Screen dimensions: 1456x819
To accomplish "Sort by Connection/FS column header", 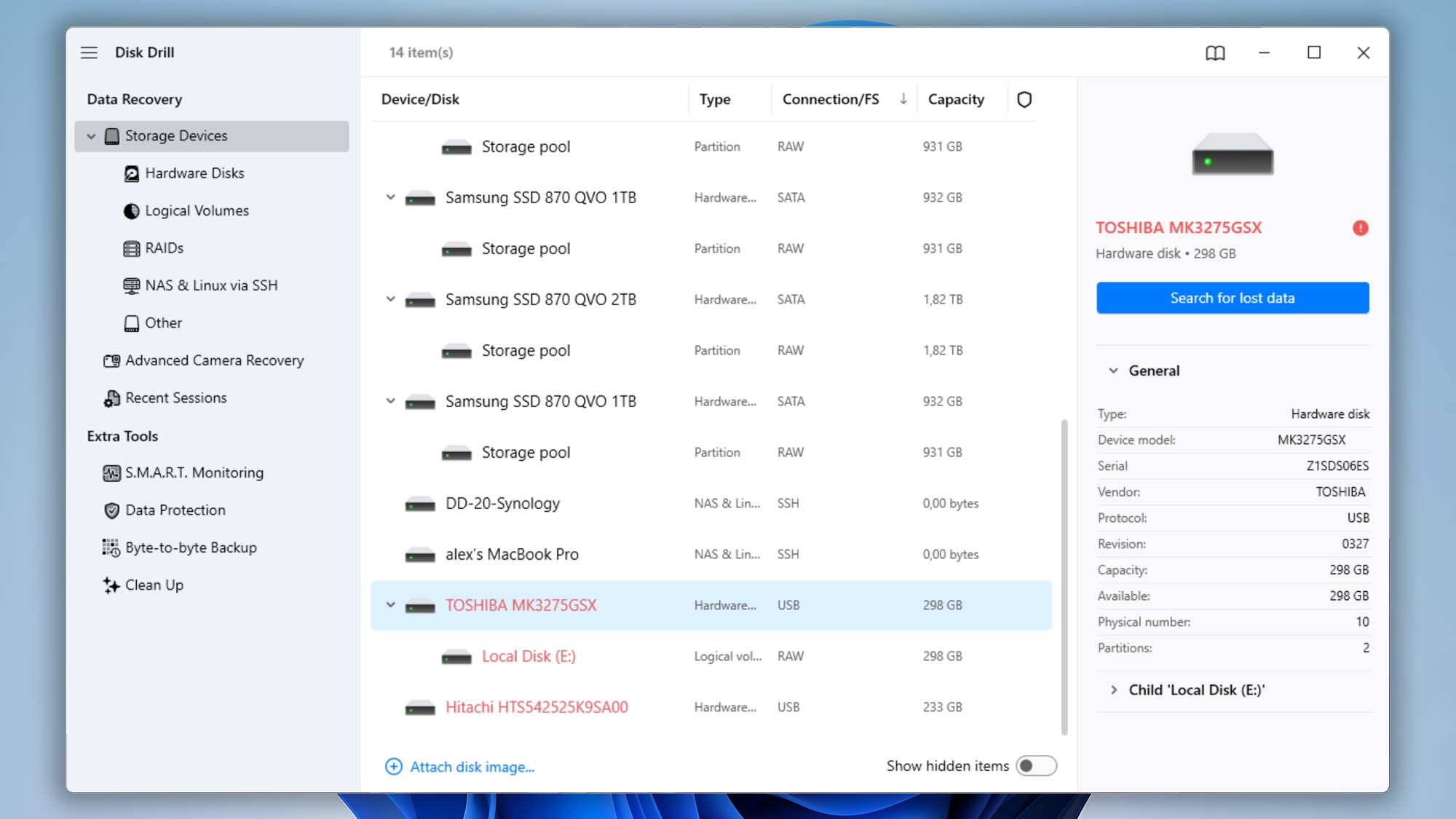I will click(831, 99).
